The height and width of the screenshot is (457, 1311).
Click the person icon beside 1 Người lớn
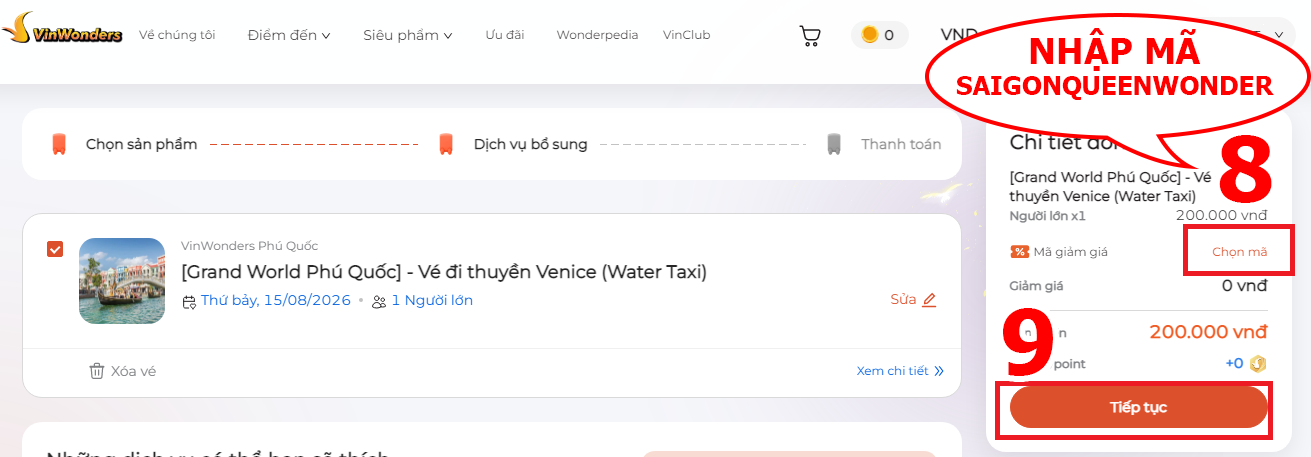click(x=379, y=301)
